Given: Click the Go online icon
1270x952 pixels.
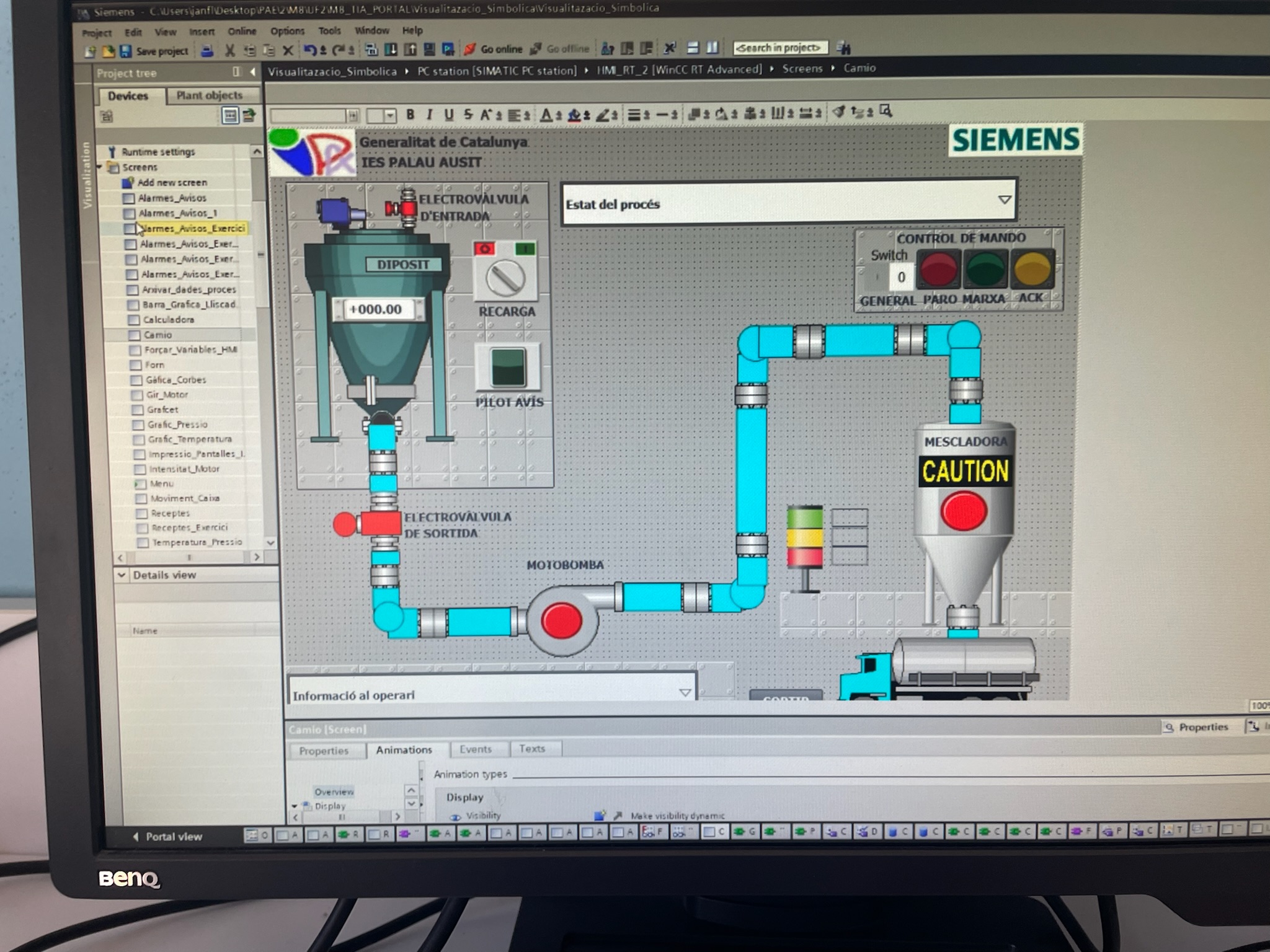Looking at the screenshot, I should click(x=470, y=49).
